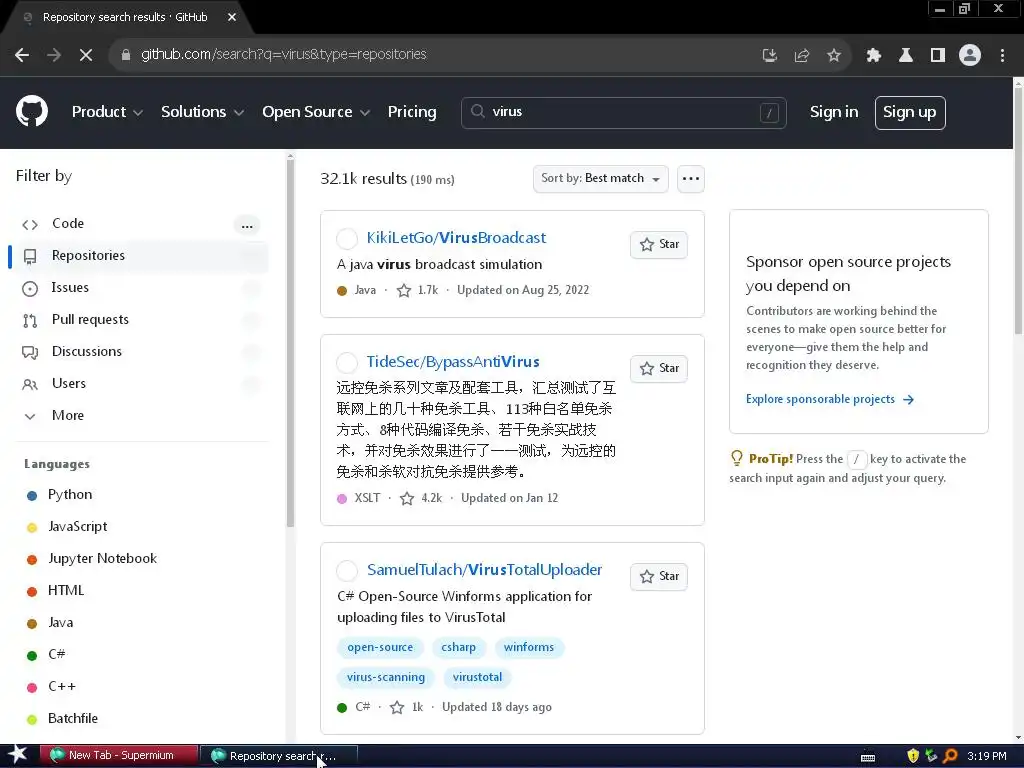Expand the Open Source menu
Image resolution: width=1024 pixels, height=768 pixels.
(x=316, y=112)
